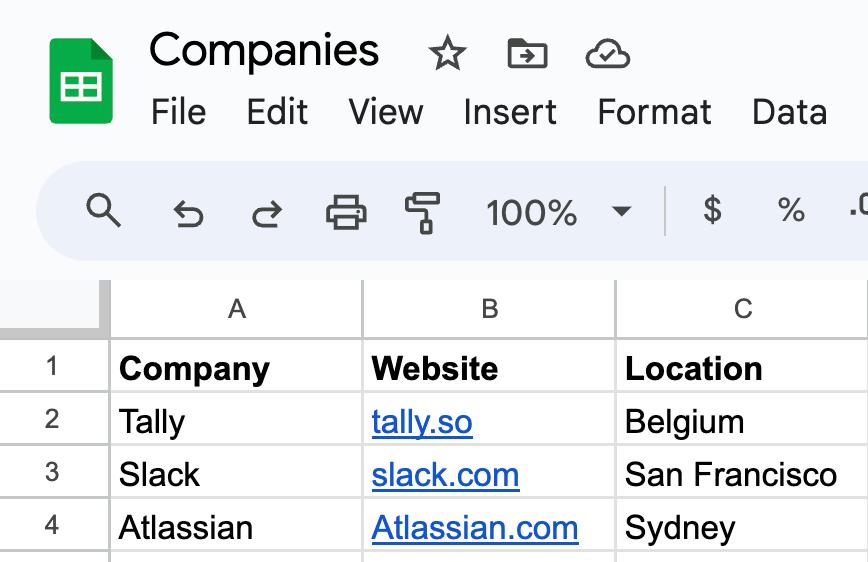Redo the last action

[267, 214]
